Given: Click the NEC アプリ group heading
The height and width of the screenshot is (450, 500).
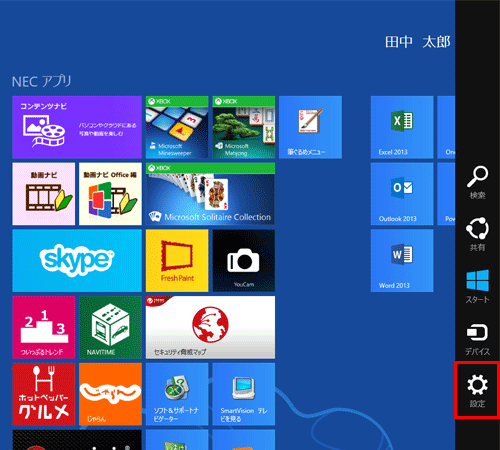Looking at the screenshot, I should coord(42,81).
